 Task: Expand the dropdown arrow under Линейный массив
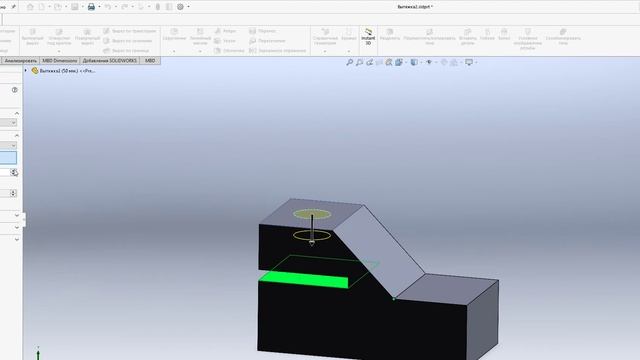200,51
